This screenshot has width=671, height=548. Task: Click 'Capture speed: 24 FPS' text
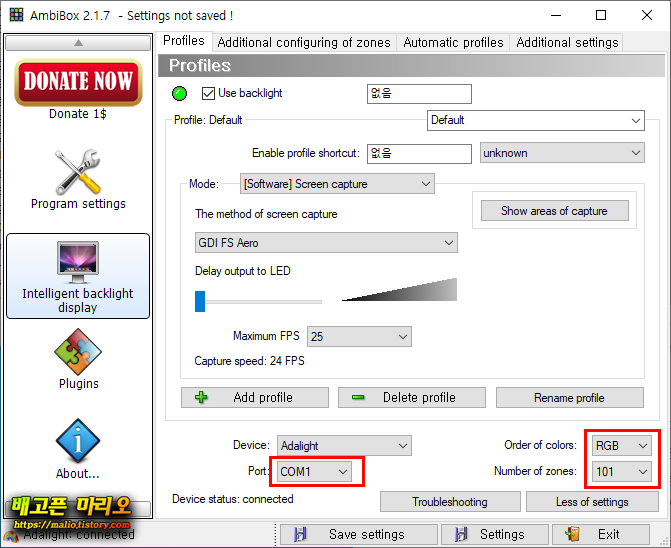pyautogui.click(x=249, y=361)
